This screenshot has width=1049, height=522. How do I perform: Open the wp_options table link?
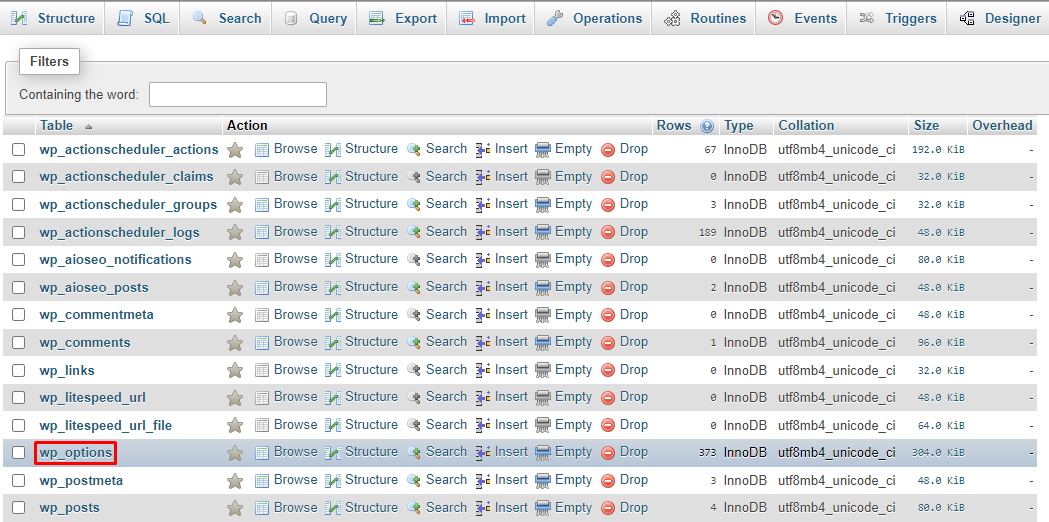76,453
